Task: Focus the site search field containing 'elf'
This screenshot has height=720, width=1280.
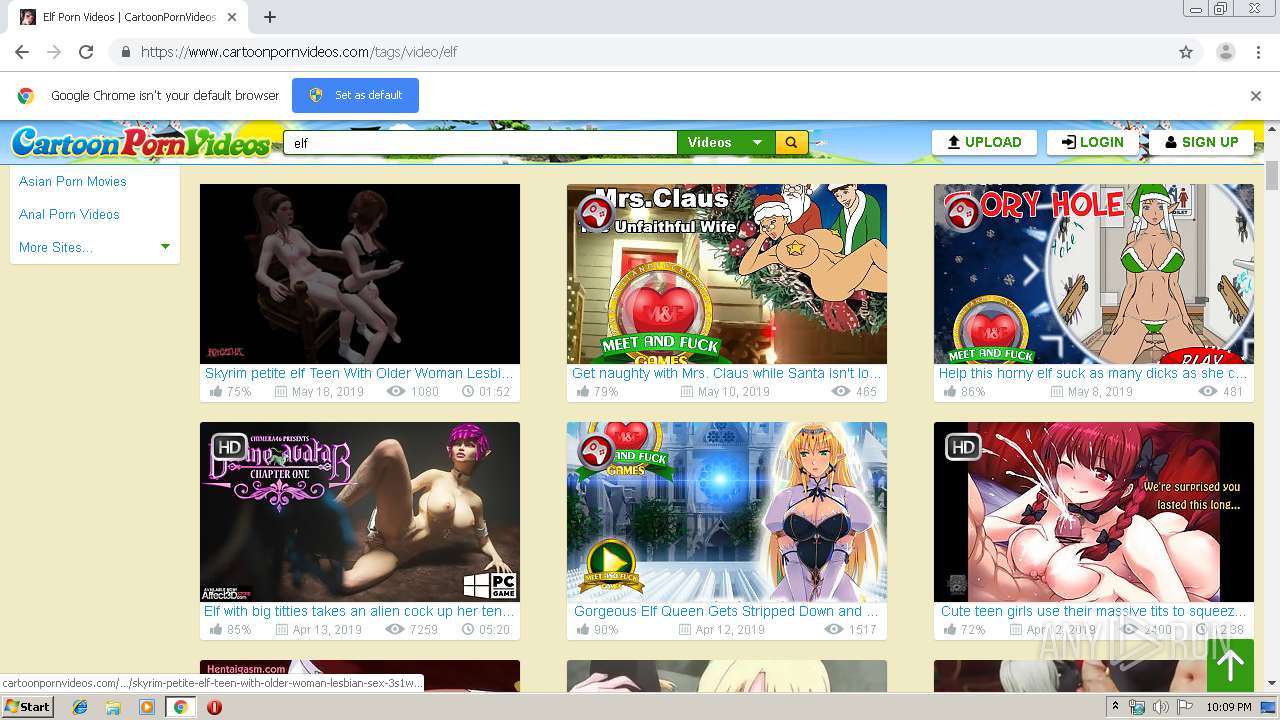Action: pyautogui.click(x=480, y=143)
